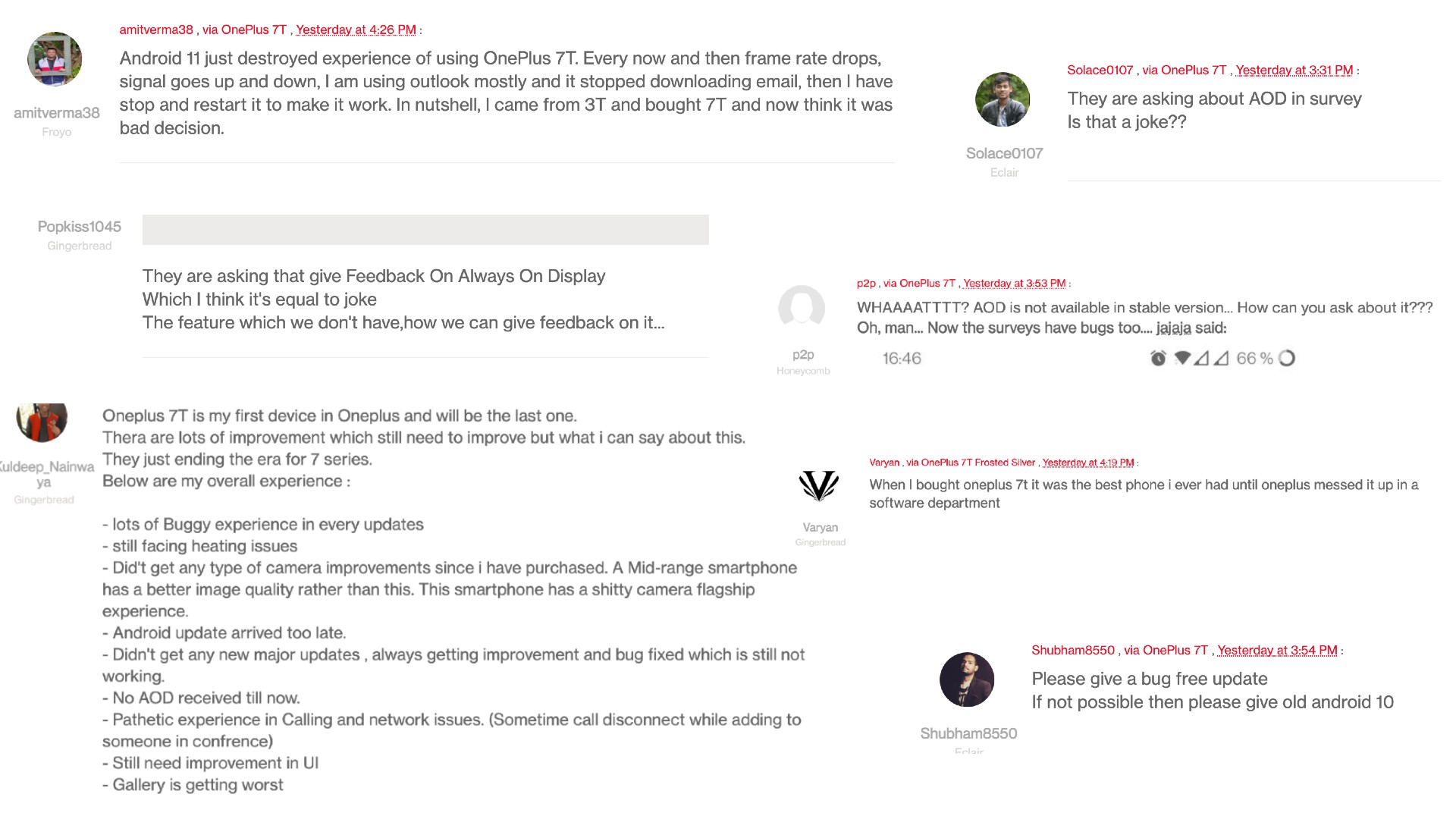The width and height of the screenshot is (1456, 819).
Task: Open red Shubham8550 username link in post header
Action: 1073,651
